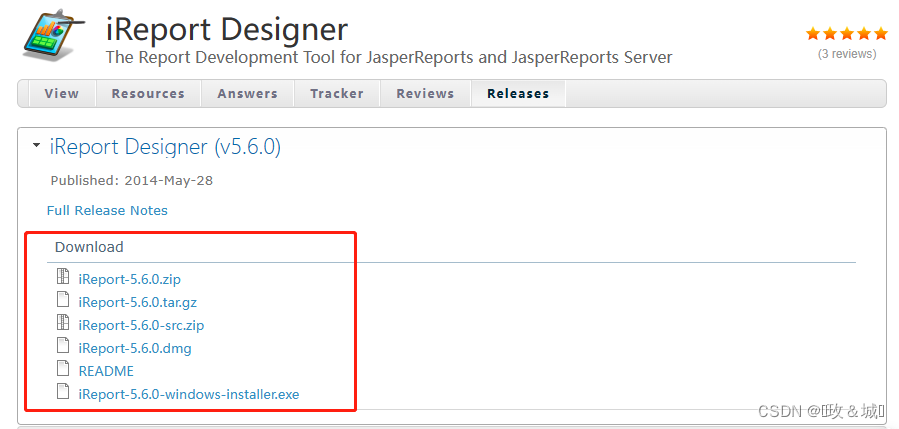
Task: Open the Resources tab
Action: (x=148, y=93)
